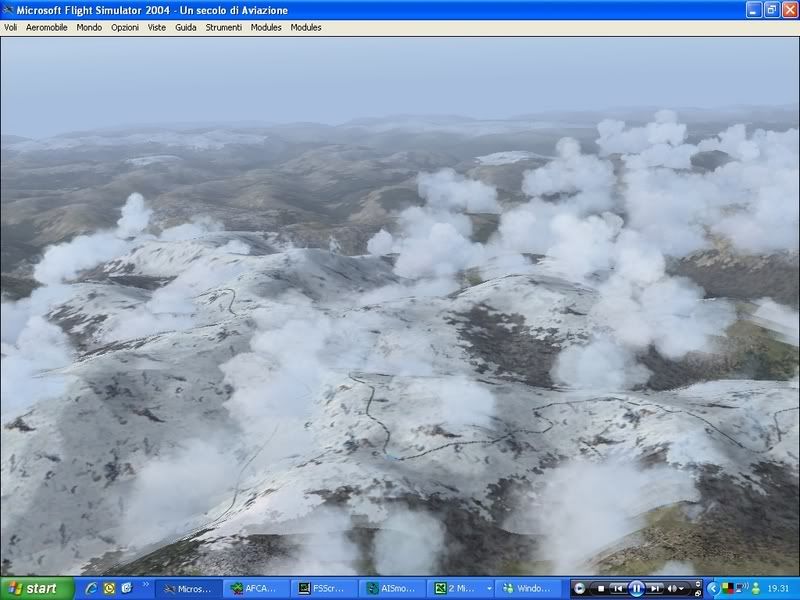Image resolution: width=800 pixels, height=600 pixels.
Task: Mute the media player toolbar speaker
Action: click(671, 589)
